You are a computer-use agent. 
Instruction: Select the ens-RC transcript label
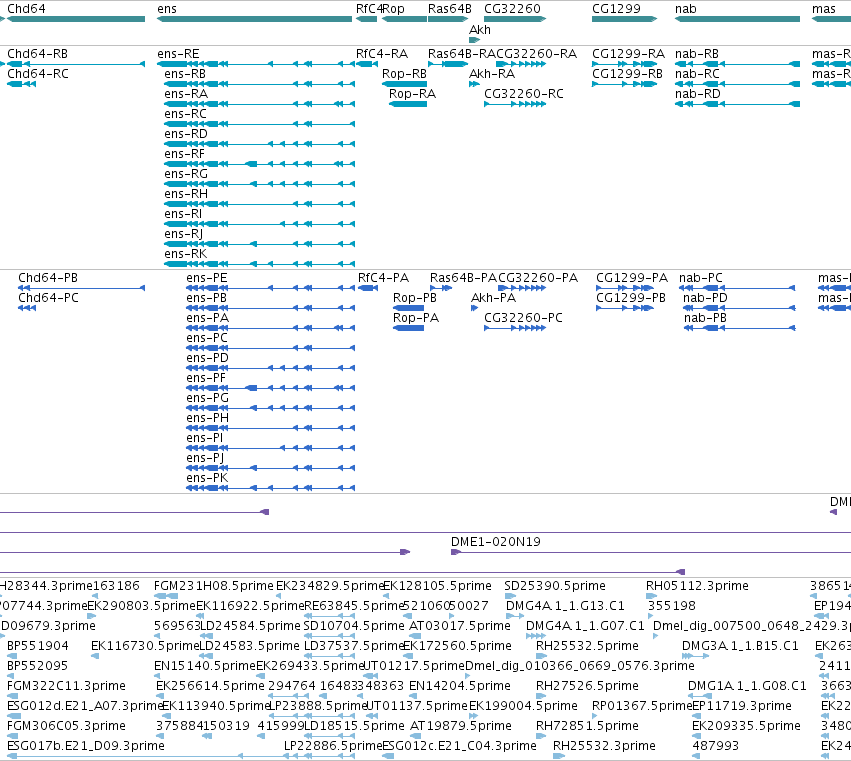pos(185,114)
